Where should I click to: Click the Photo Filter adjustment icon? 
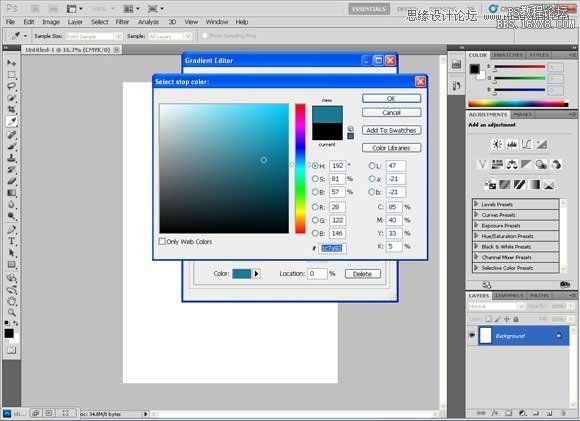pyautogui.click(x=541, y=164)
